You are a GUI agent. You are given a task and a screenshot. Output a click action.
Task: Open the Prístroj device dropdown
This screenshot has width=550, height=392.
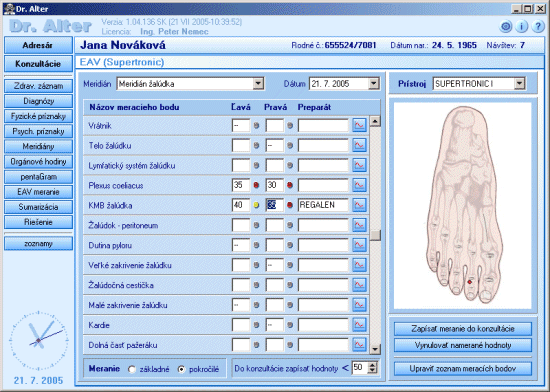[x=520, y=83]
